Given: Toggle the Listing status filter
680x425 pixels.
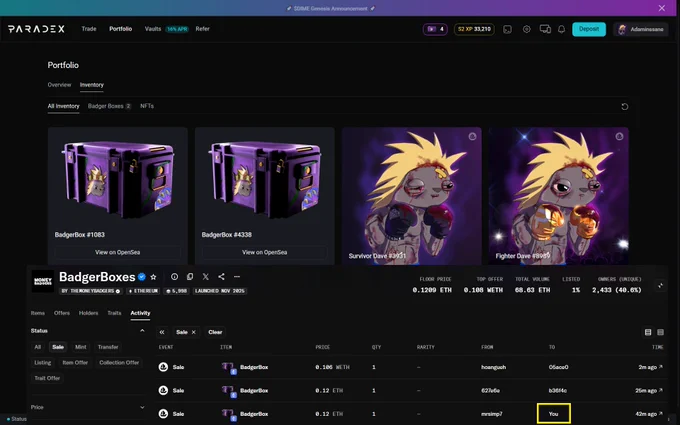Looking at the screenshot, I should [x=42, y=363].
